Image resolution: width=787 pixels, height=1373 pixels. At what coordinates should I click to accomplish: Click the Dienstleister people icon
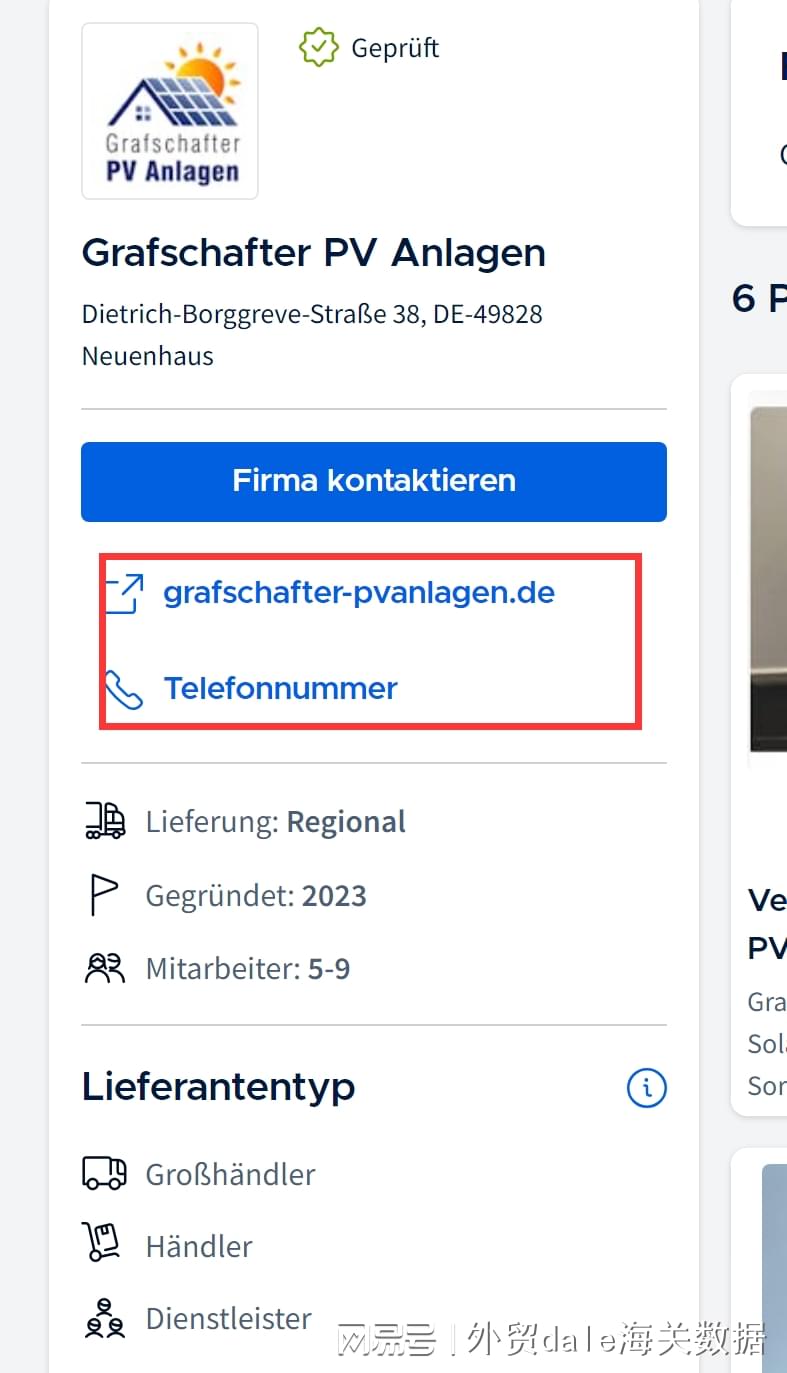tap(104, 1319)
